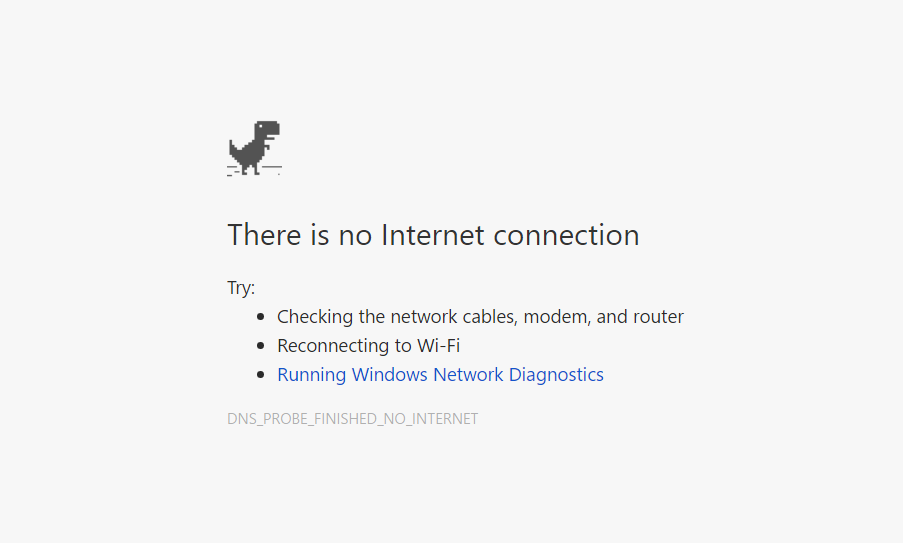The image size is (903, 543).
Task: Click the word 'Windows' in the blue link
Action: (x=390, y=374)
